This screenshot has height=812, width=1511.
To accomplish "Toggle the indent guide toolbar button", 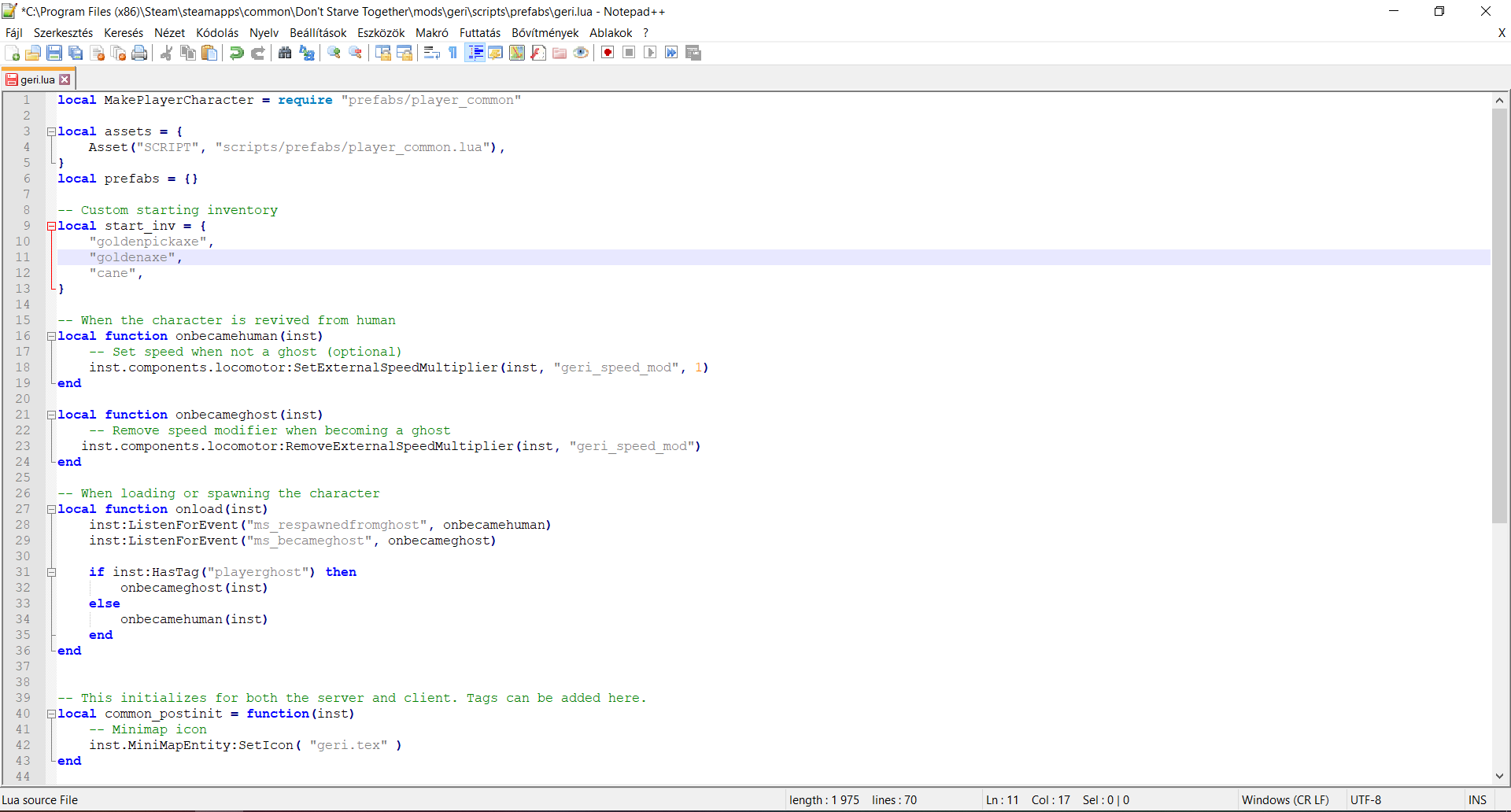I will click(475, 53).
